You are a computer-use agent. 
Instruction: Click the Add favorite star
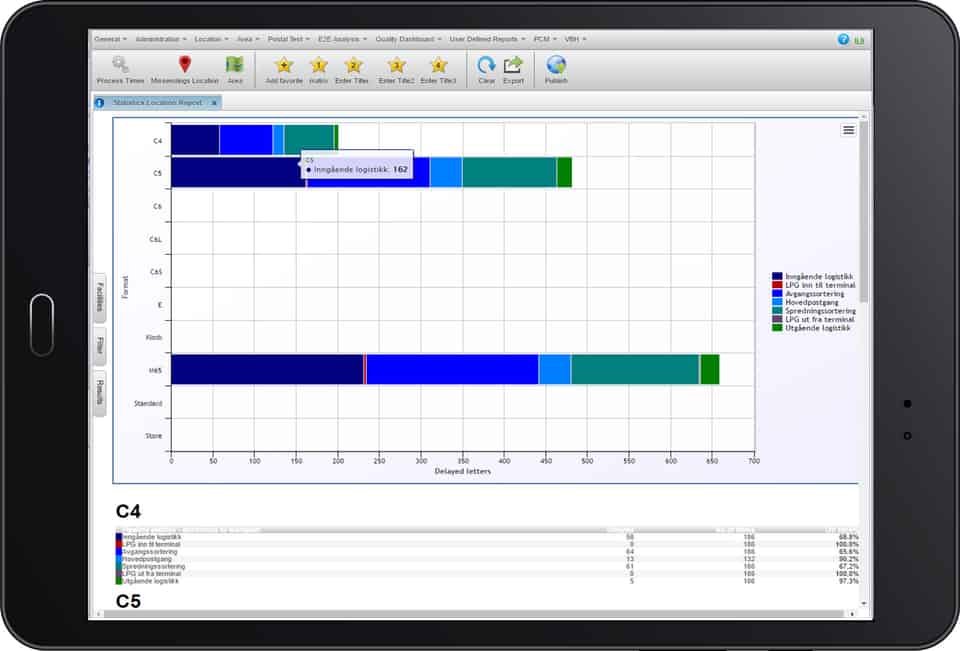tap(283, 70)
